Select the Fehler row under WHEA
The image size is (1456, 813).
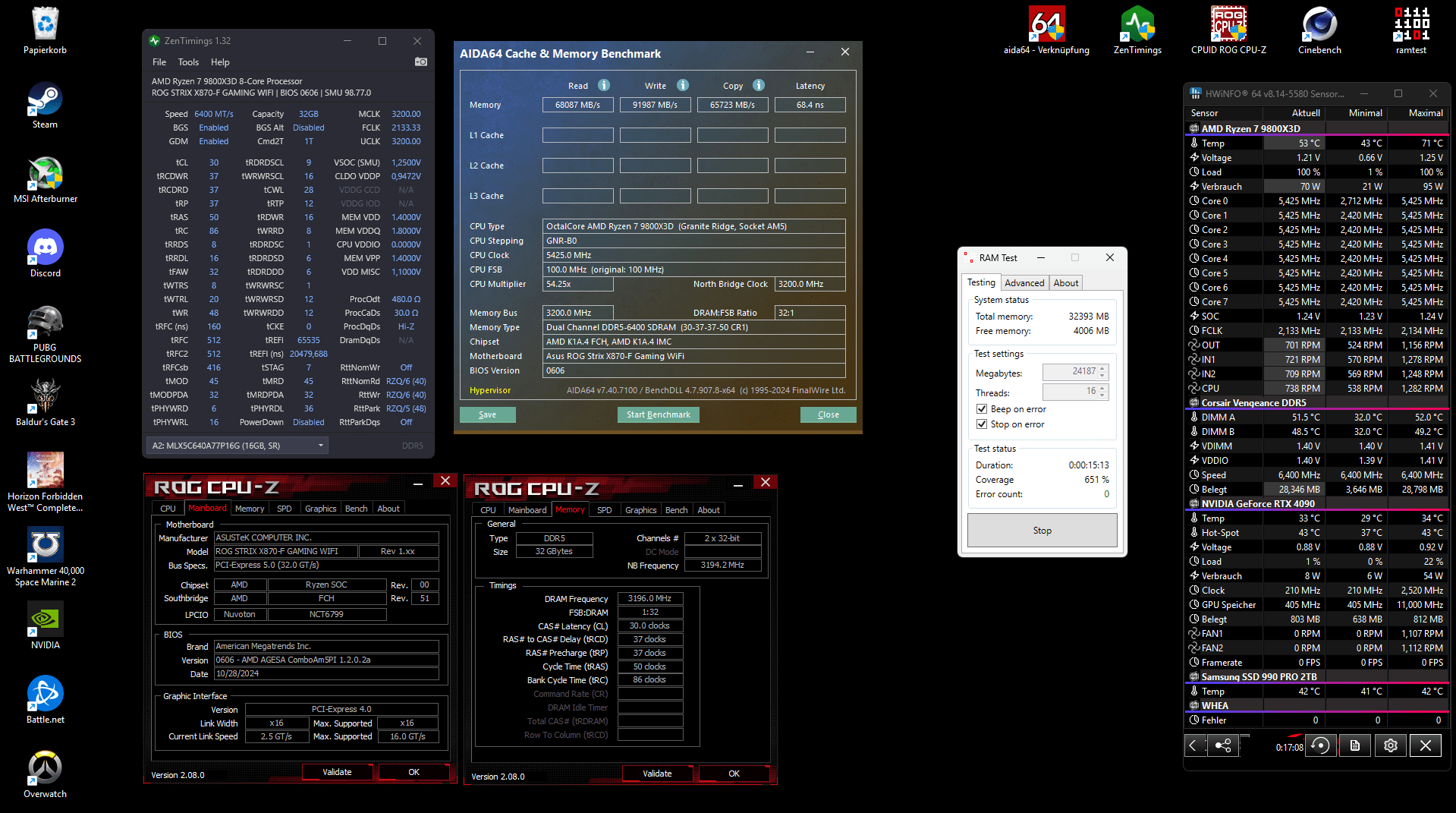point(1317,720)
